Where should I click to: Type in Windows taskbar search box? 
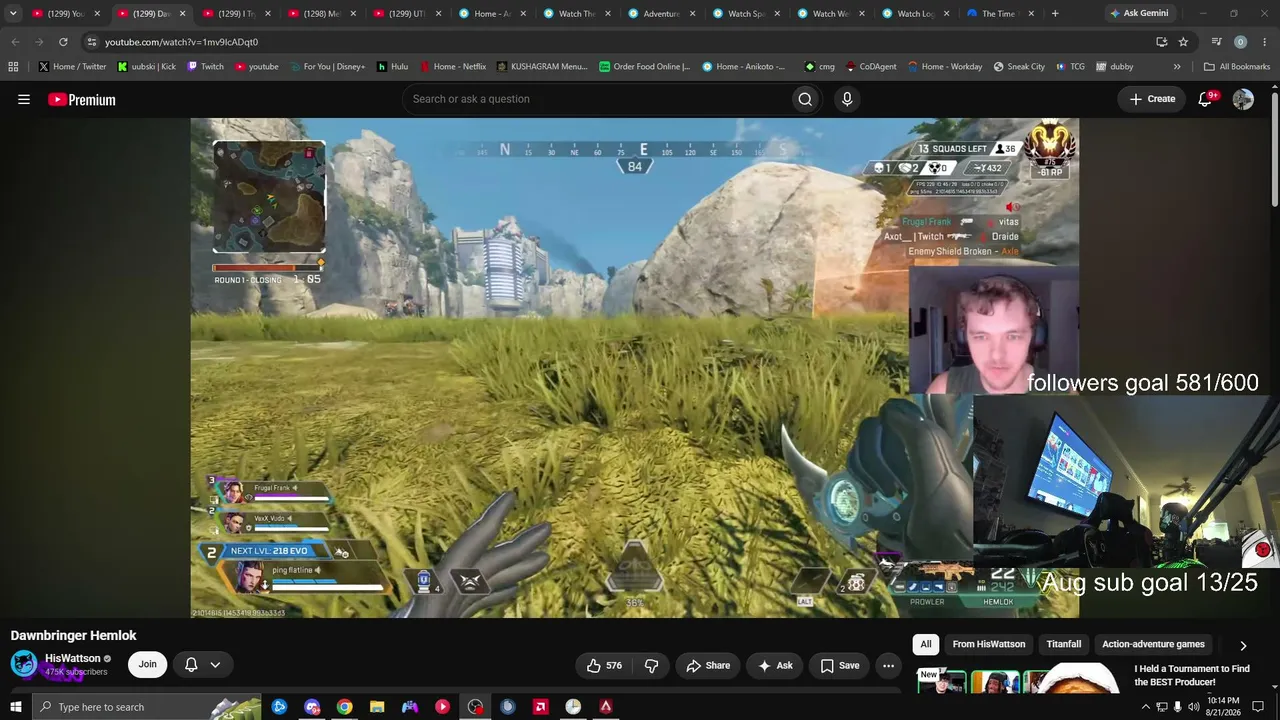147,707
